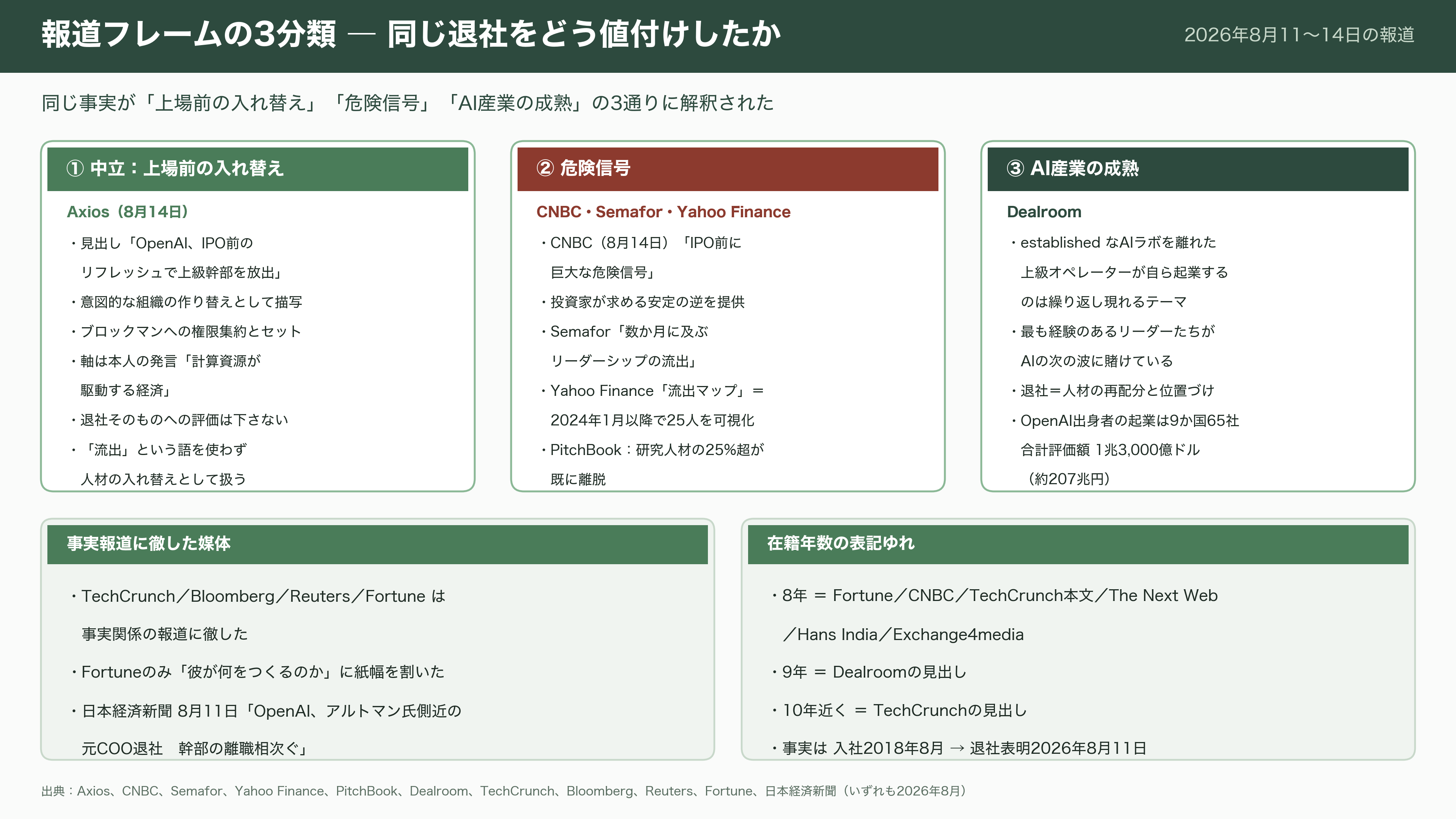The height and width of the screenshot is (819, 1456).
Task: Click the line 合計評価額 1兆3,000億ドル
Action: coord(1110,449)
